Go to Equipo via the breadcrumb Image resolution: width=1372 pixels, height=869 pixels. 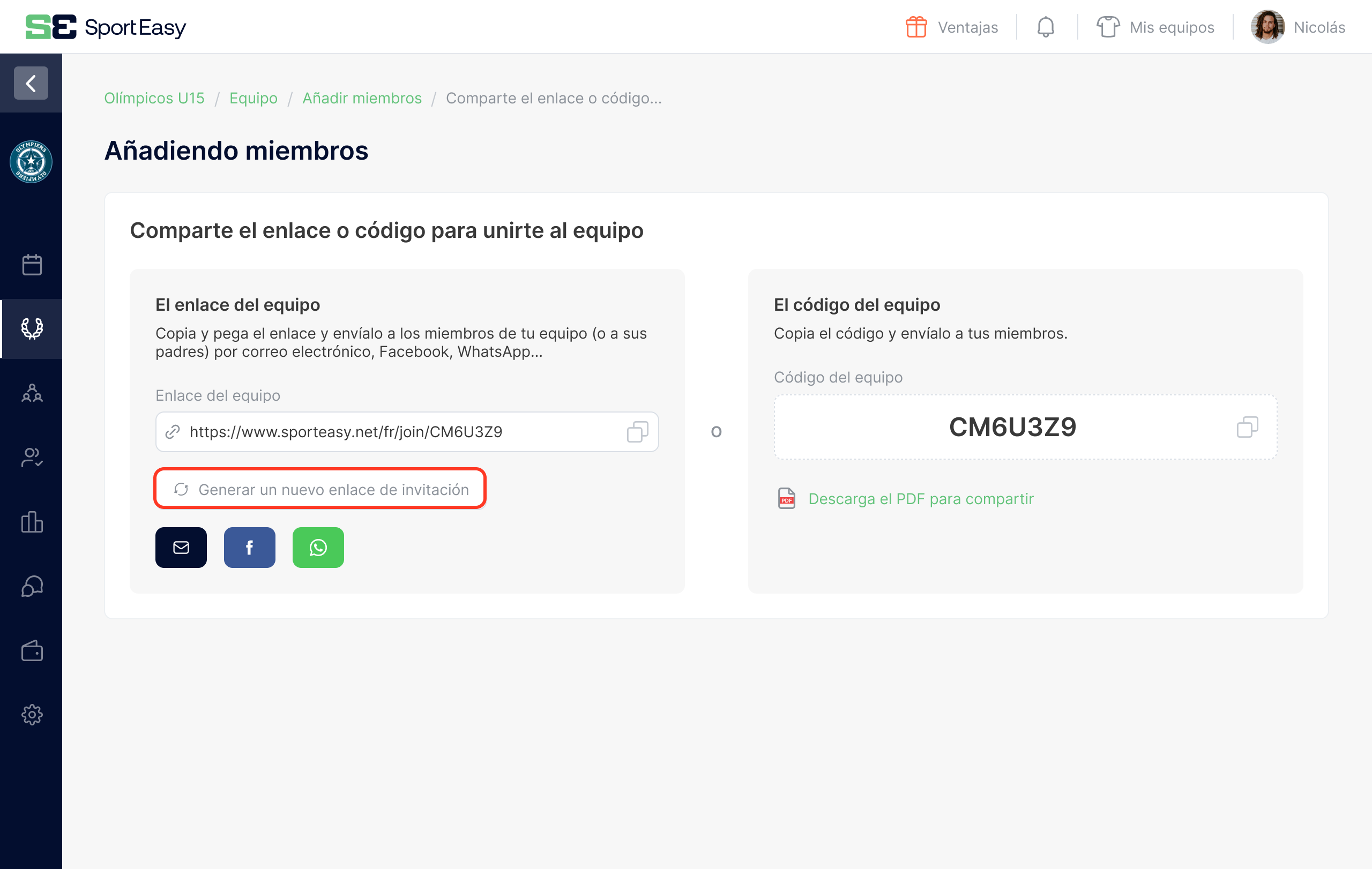point(253,98)
